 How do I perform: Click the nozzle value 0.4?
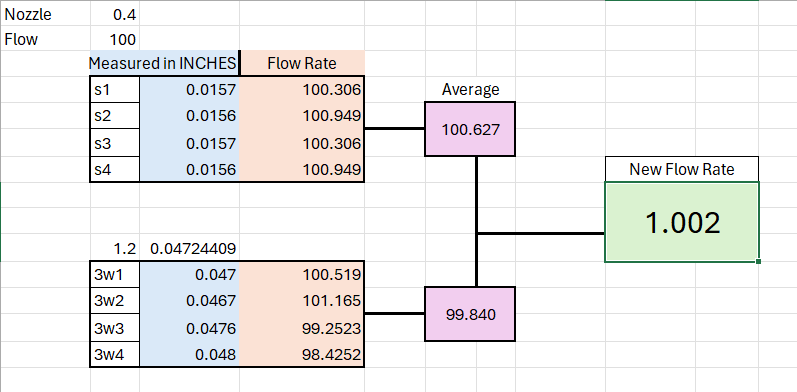pos(115,14)
